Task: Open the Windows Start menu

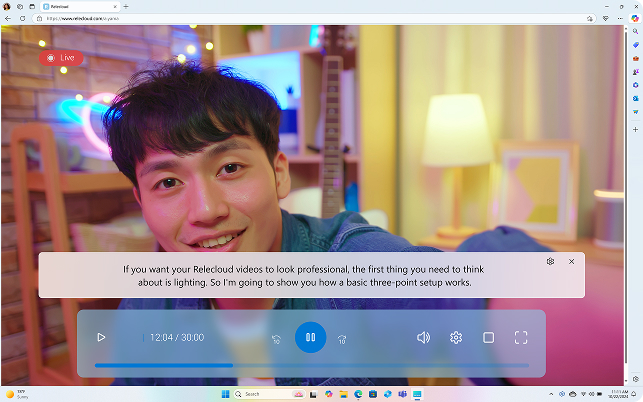Action: (225, 394)
